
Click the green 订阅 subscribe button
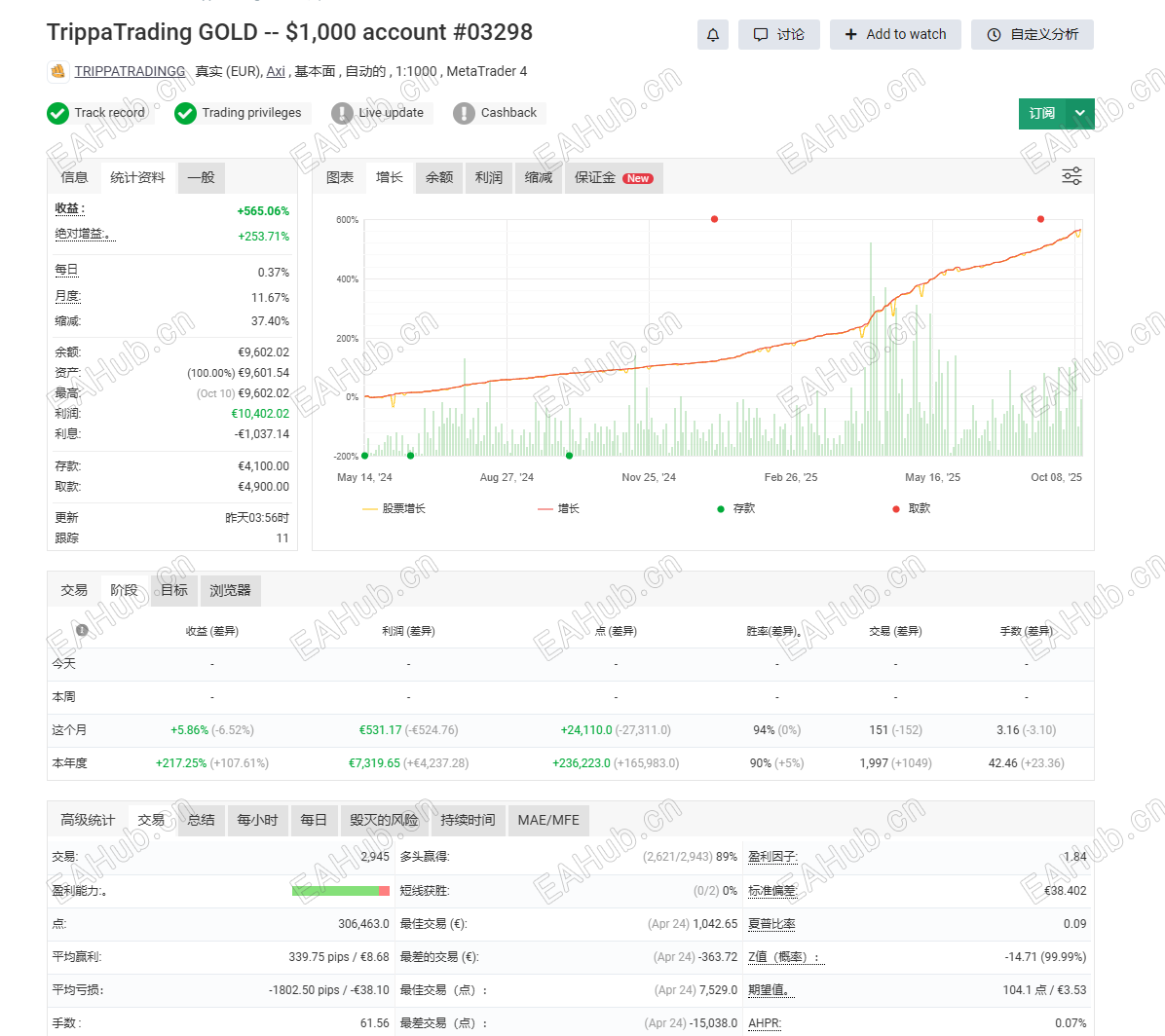(x=1041, y=114)
